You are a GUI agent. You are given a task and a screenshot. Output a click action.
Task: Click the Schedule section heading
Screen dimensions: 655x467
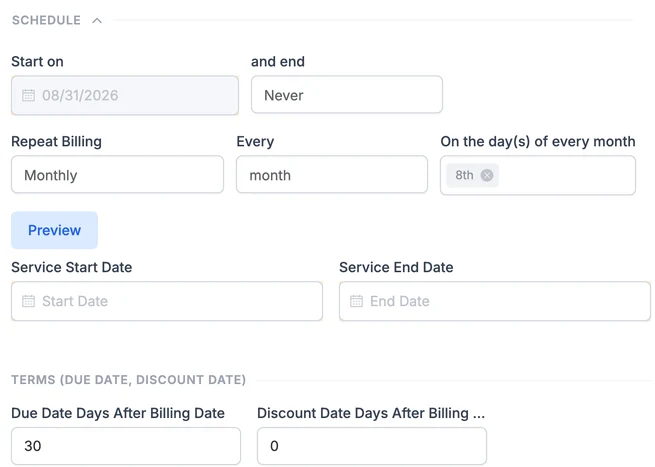pyautogui.click(x=46, y=20)
